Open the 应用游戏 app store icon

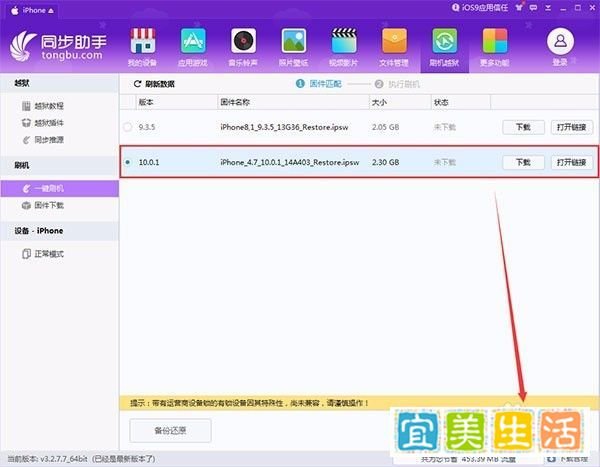[193, 41]
